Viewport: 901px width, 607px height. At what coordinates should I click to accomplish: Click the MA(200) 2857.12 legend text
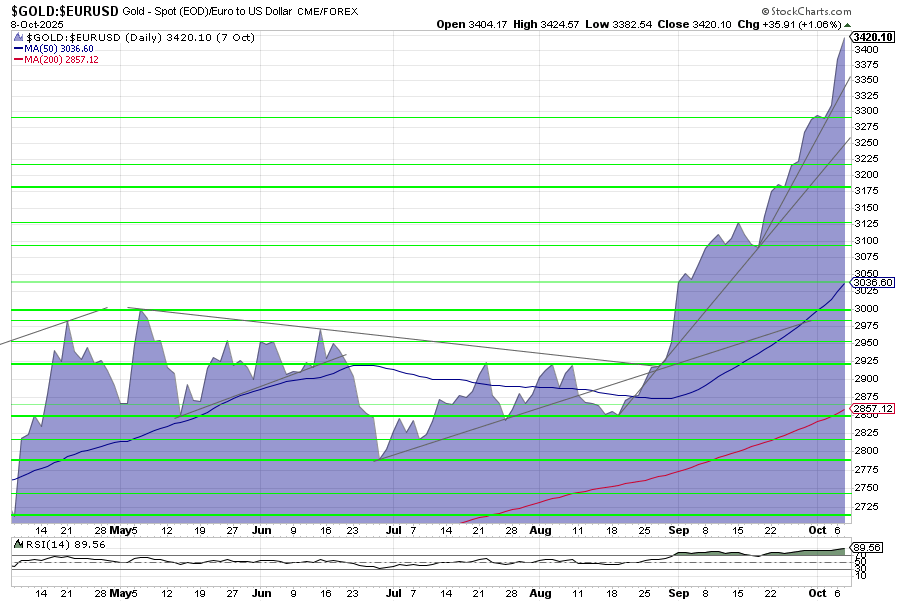pos(62,60)
